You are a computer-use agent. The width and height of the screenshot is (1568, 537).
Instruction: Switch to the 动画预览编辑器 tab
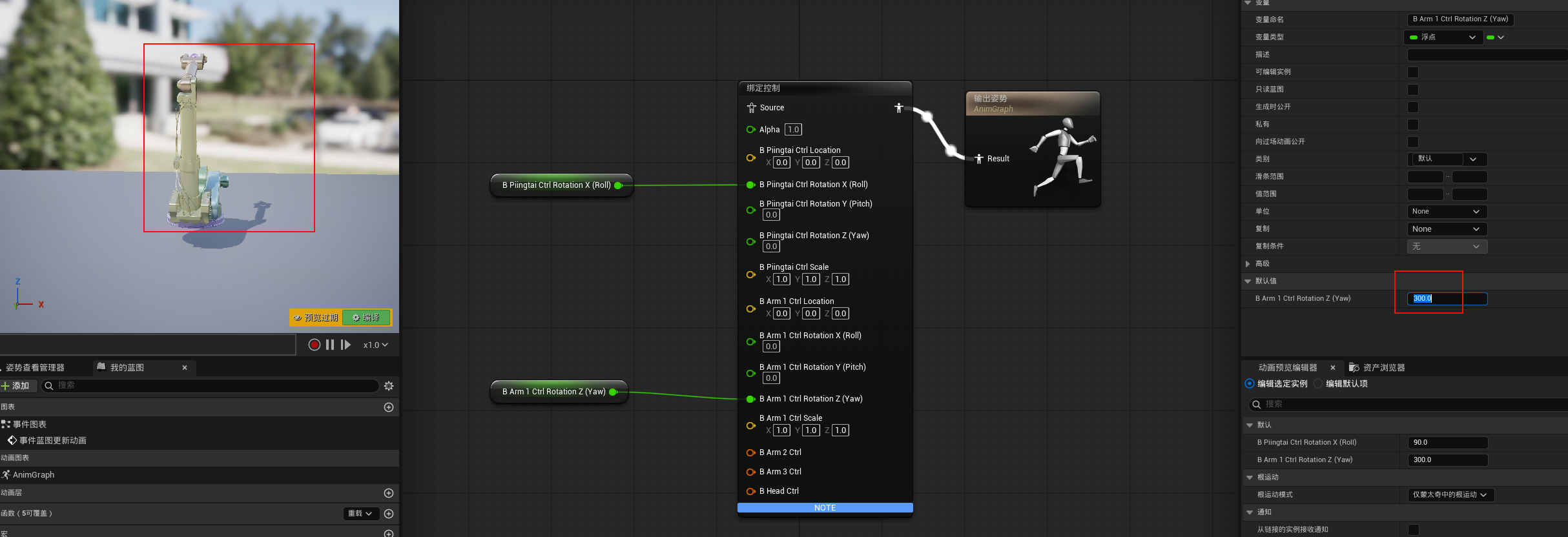[1288, 367]
